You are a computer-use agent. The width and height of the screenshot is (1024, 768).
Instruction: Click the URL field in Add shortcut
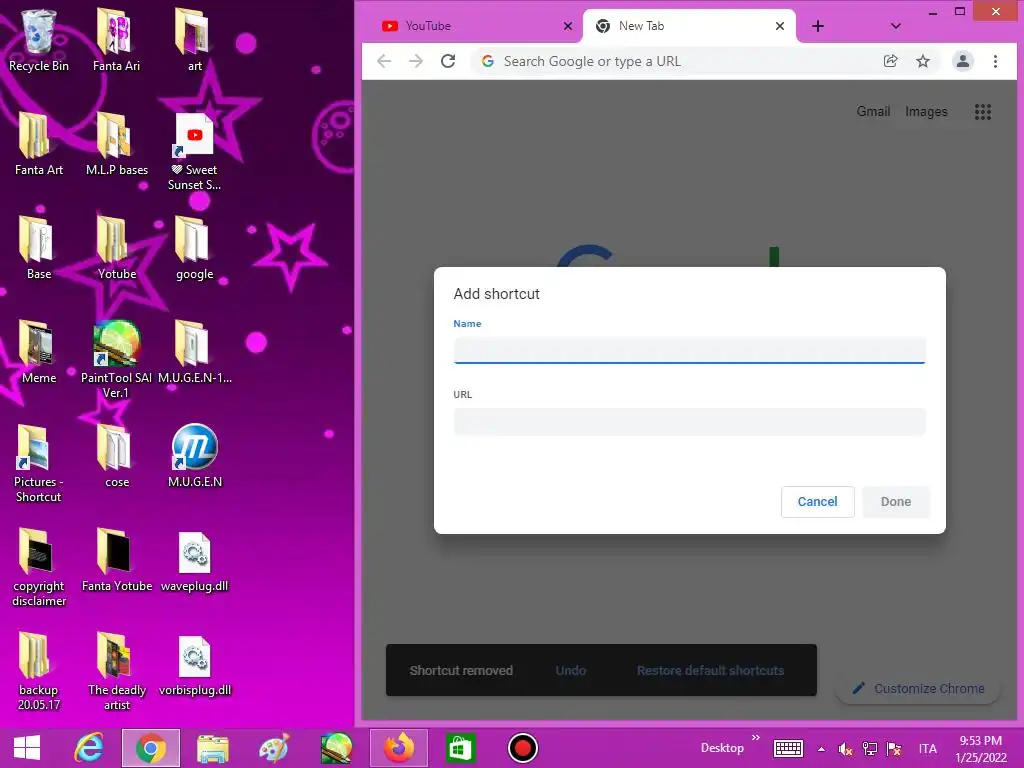(690, 422)
